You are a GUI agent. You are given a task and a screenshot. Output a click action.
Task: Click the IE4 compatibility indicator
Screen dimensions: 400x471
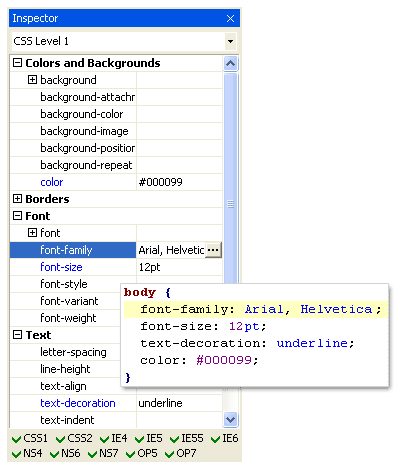[113, 439]
